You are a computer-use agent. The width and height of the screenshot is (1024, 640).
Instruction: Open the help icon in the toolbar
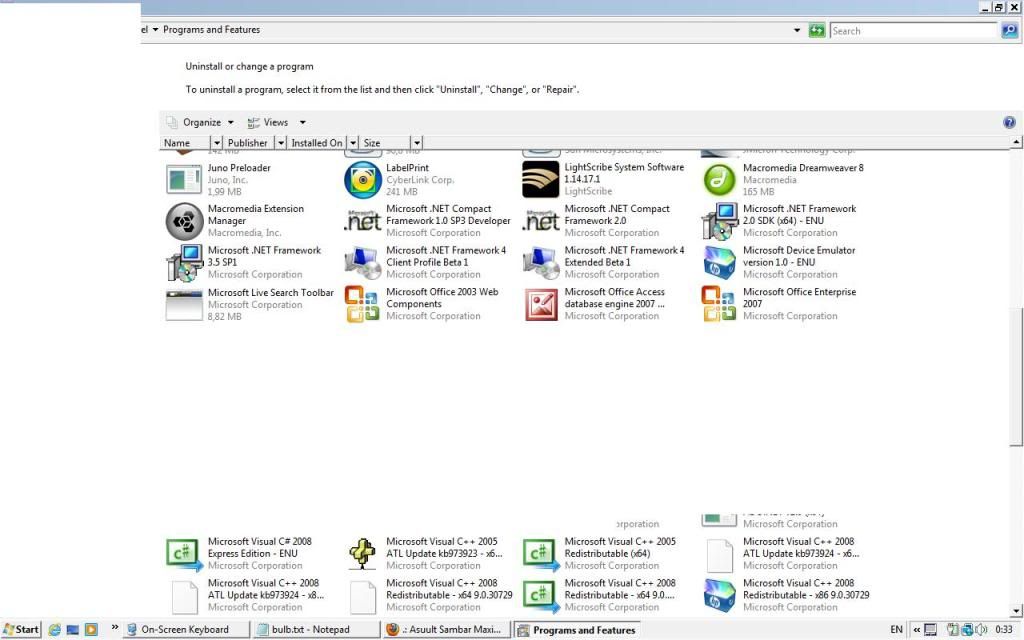click(1009, 122)
